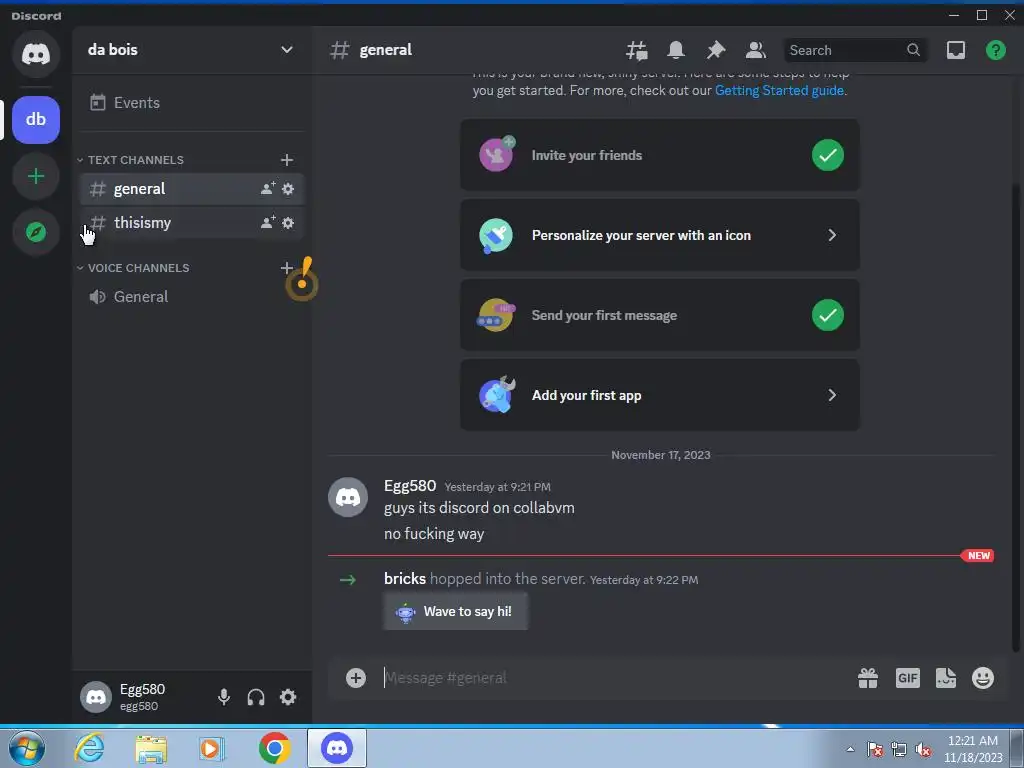
Task: Click the Invite your friends card
Action: point(660,155)
